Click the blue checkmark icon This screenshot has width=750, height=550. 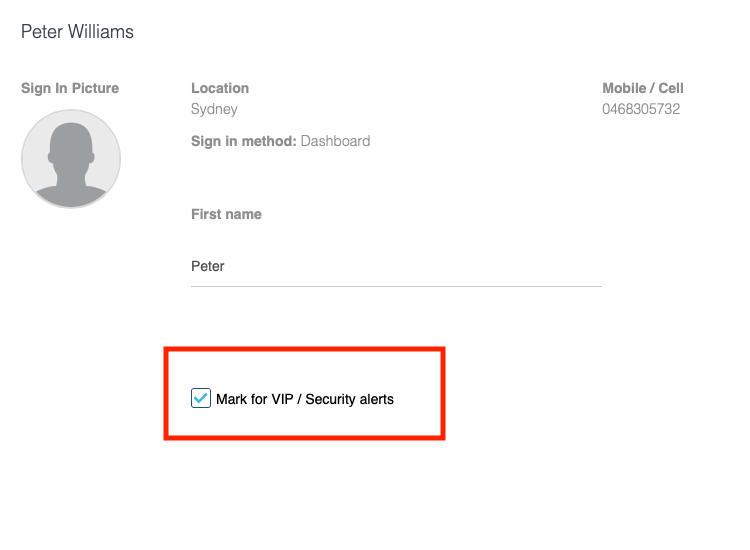coord(200,397)
